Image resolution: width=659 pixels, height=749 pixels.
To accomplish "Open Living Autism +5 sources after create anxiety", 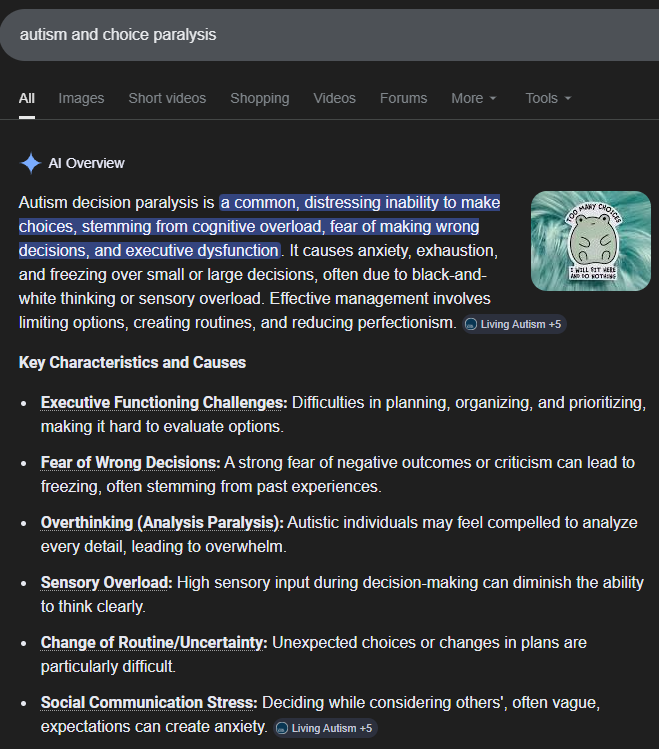I will (x=325, y=728).
